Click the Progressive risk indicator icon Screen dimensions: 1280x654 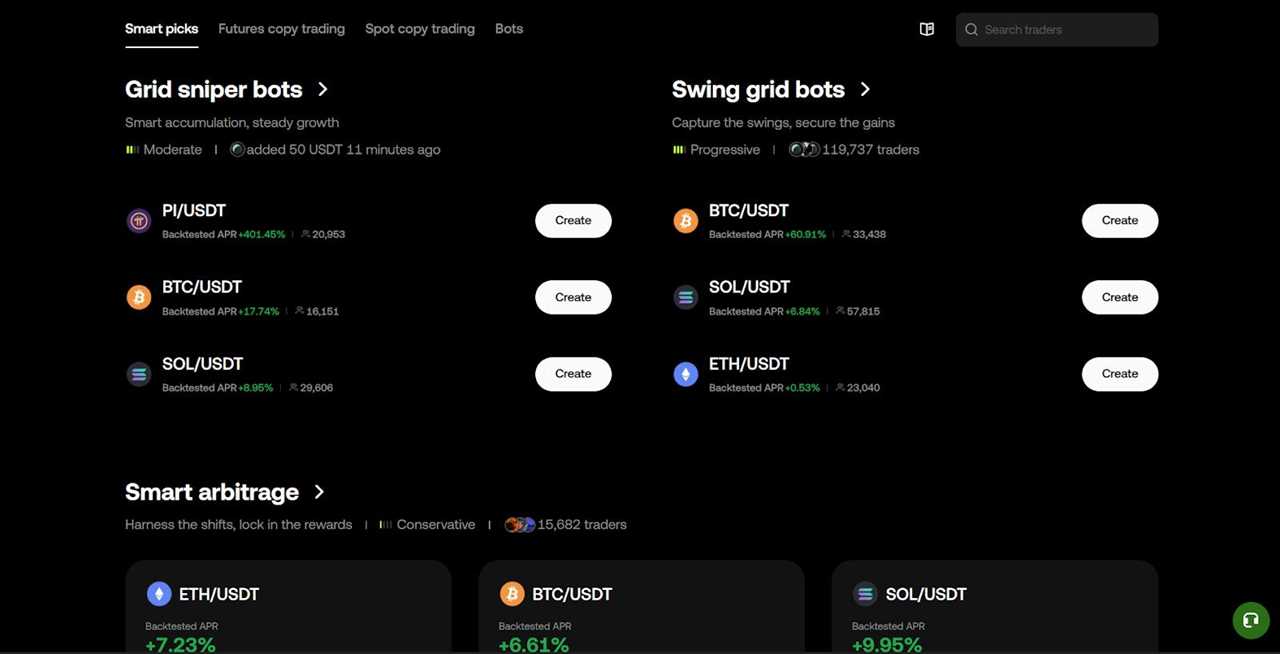tap(680, 149)
